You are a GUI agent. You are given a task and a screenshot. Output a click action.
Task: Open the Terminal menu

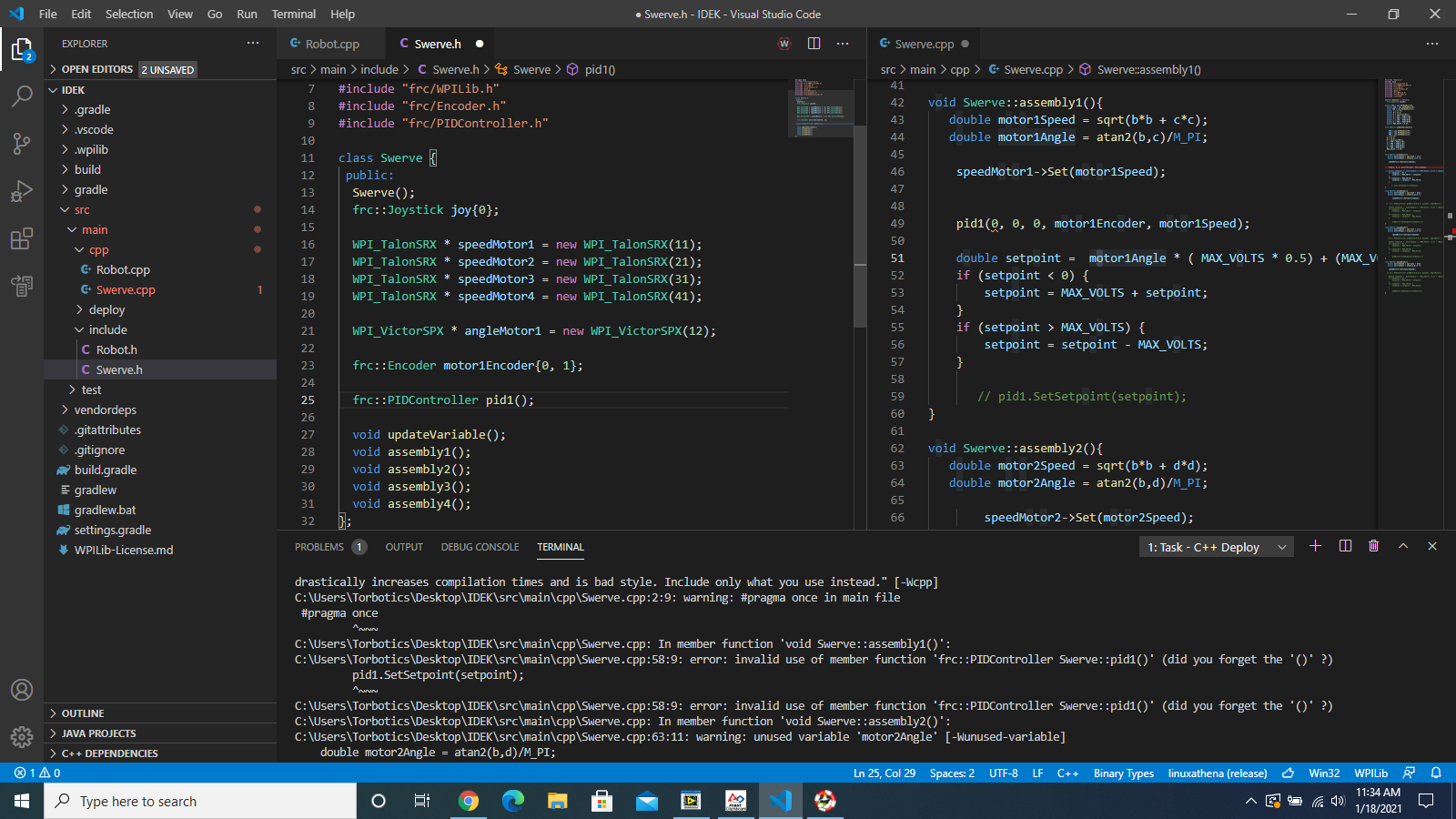[x=293, y=14]
